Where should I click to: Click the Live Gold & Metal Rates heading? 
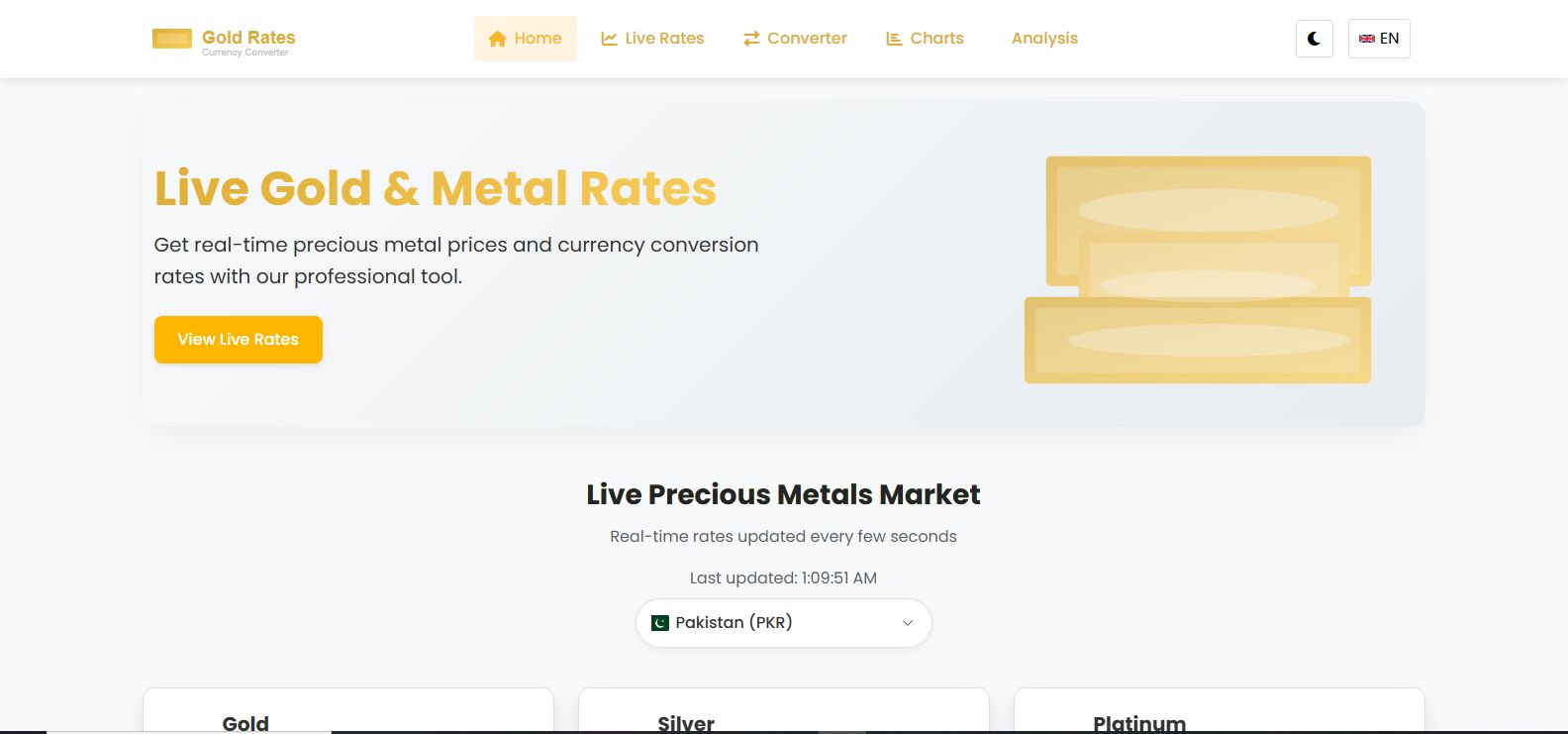point(436,188)
